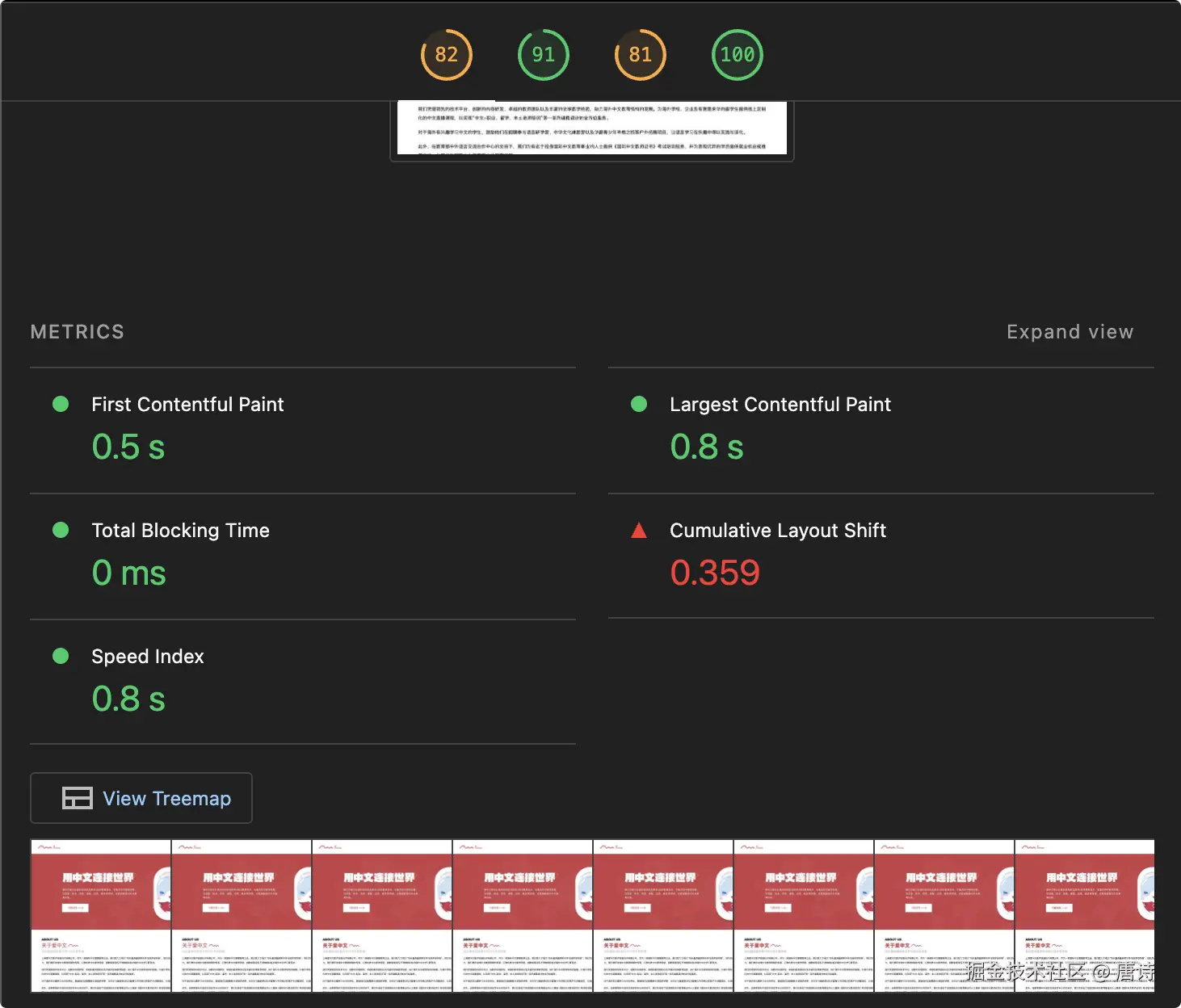
Task: Click green dot beside Largest Contentful Paint
Action: [638, 404]
